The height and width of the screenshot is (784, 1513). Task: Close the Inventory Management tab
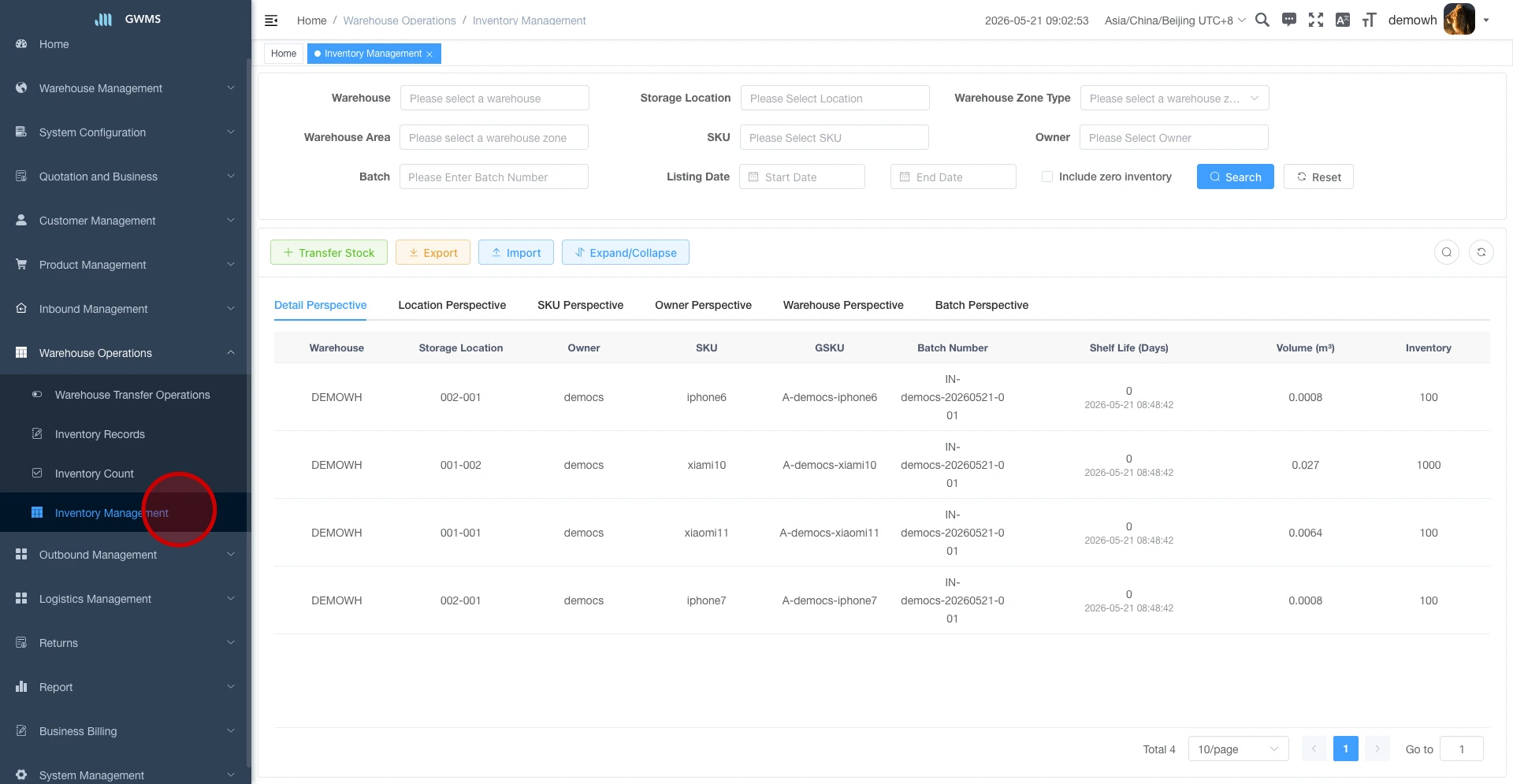pos(429,54)
